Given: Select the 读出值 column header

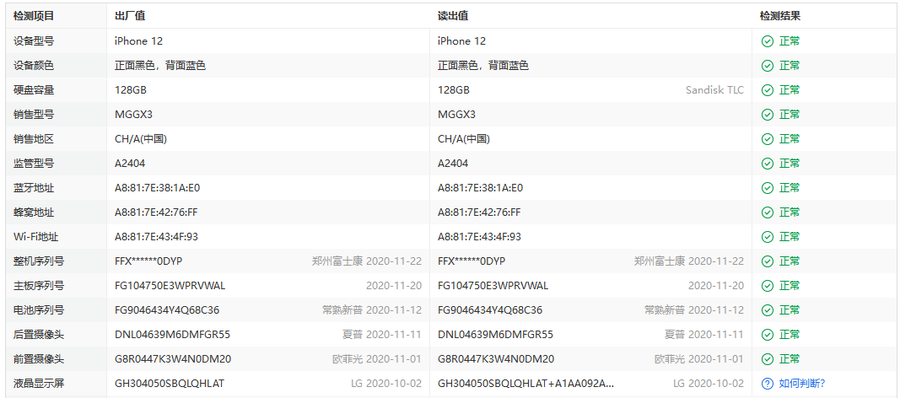Looking at the screenshot, I should (453, 16).
